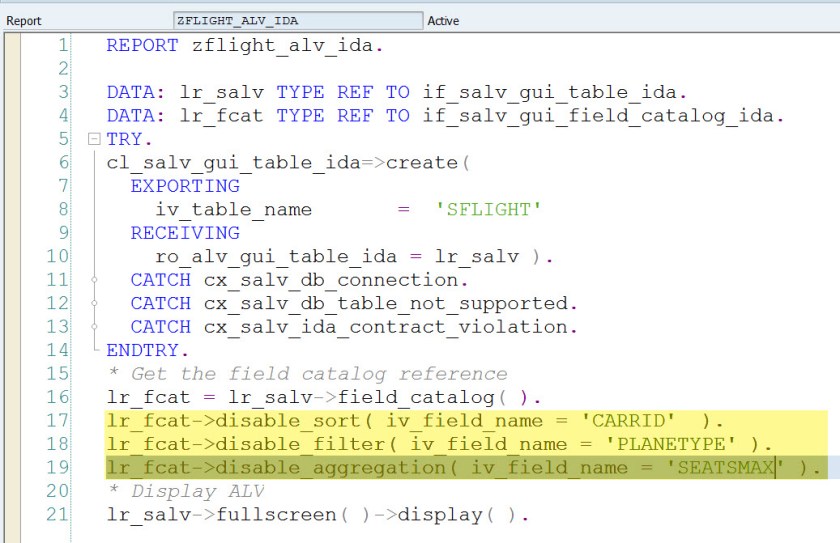Click the 'Report' label

coord(24,21)
